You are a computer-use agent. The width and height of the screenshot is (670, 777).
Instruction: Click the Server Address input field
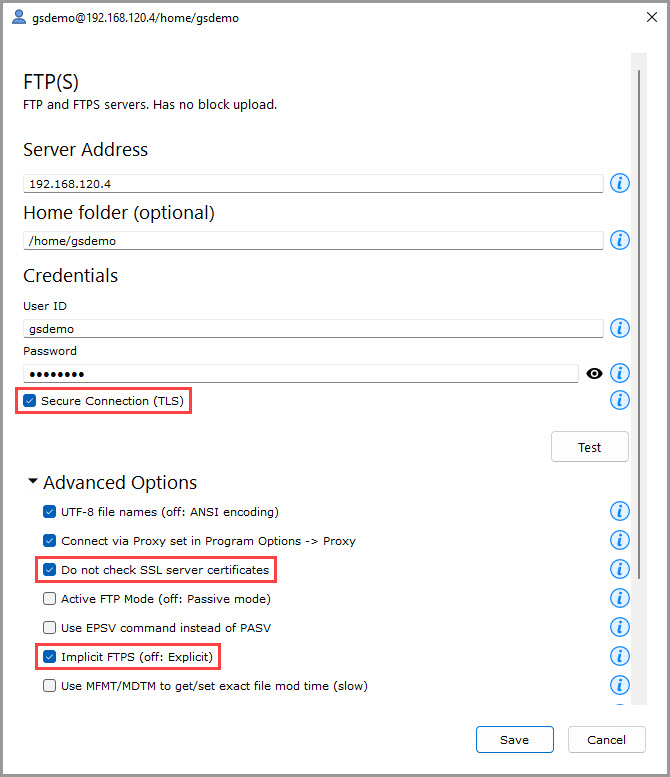click(313, 184)
